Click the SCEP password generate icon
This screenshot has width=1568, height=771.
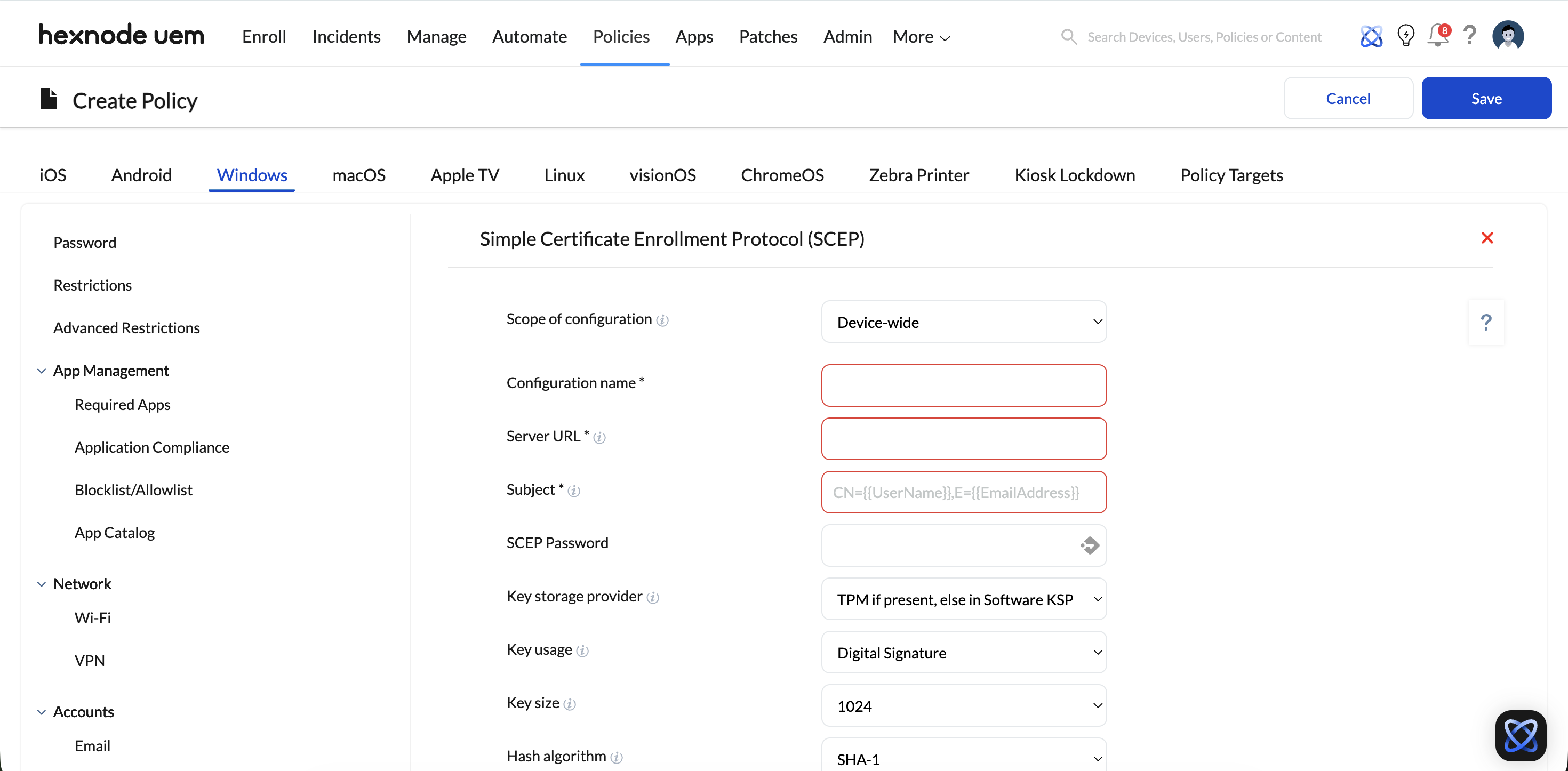pyautogui.click(x=1090, y=545)
